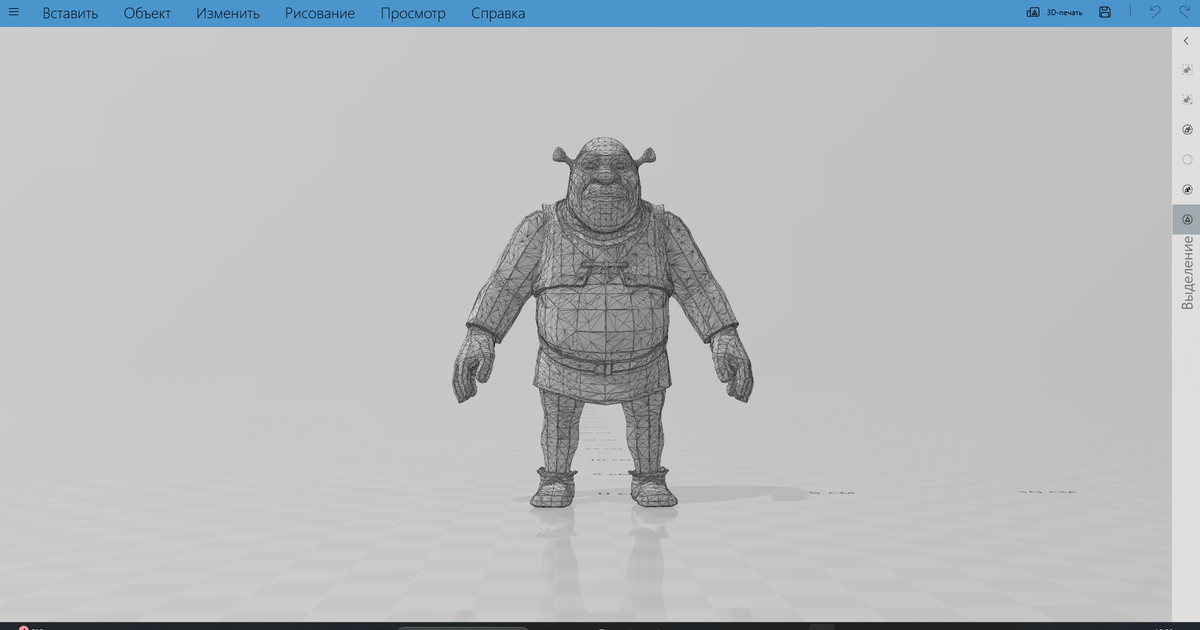The width and height of the screenshot is (1200, 630).
Task: Toggle the empty circle selection mode
Action: click(x=1186, y=158)
